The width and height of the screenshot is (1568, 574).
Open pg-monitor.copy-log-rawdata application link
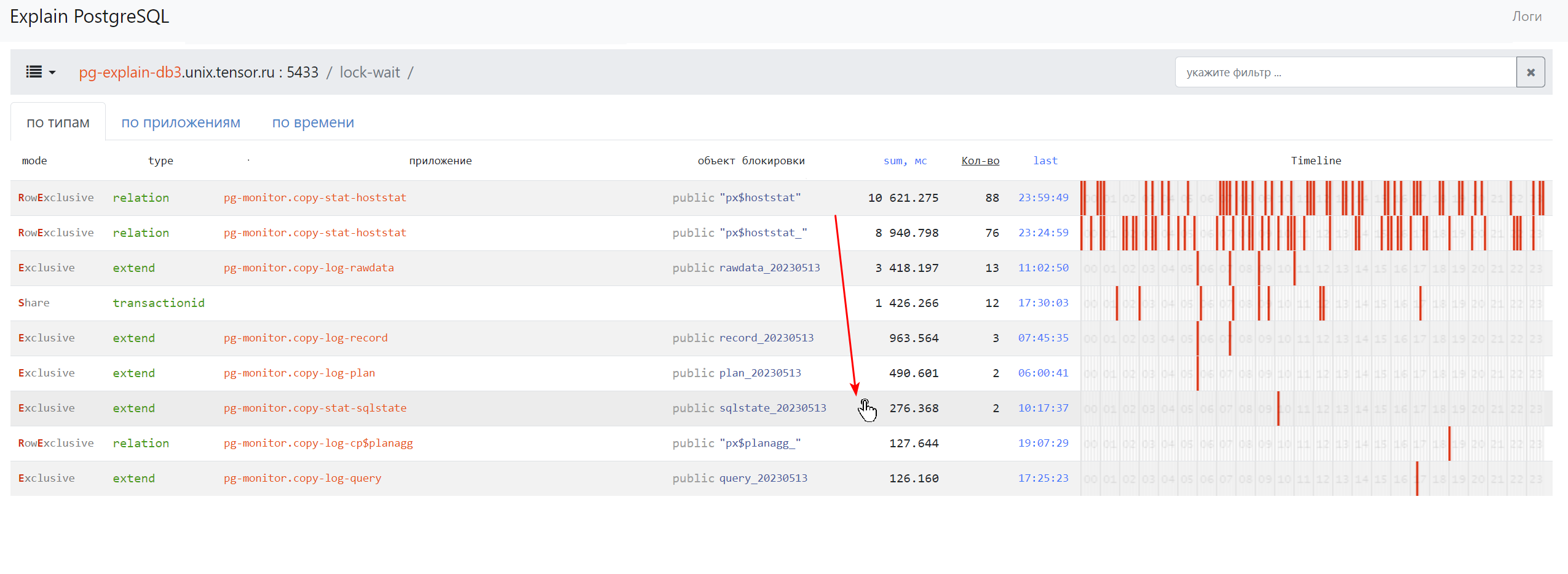[309, 268]
